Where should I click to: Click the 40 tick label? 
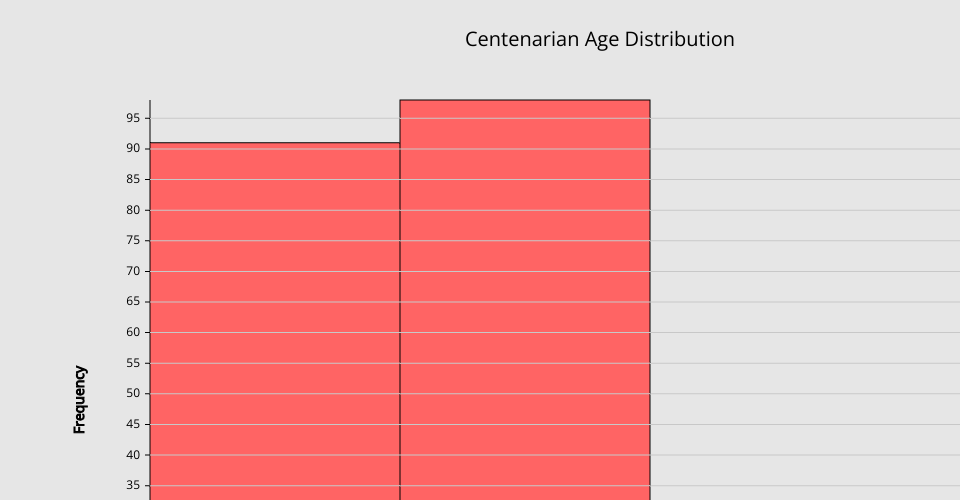pyautogui.click(x=132, y=455)
